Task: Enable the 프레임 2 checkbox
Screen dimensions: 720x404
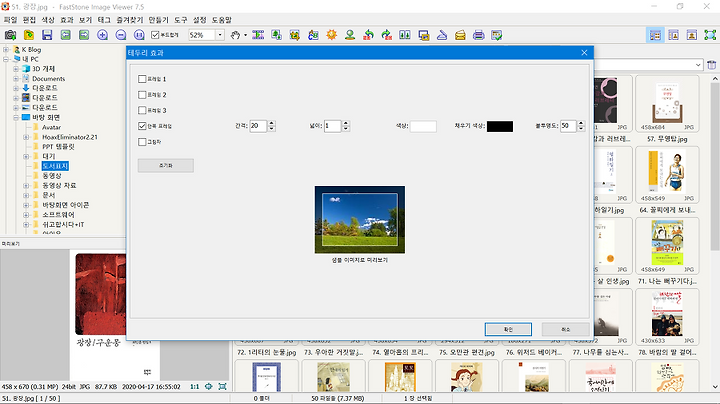Action: click(x=142, y=95)
